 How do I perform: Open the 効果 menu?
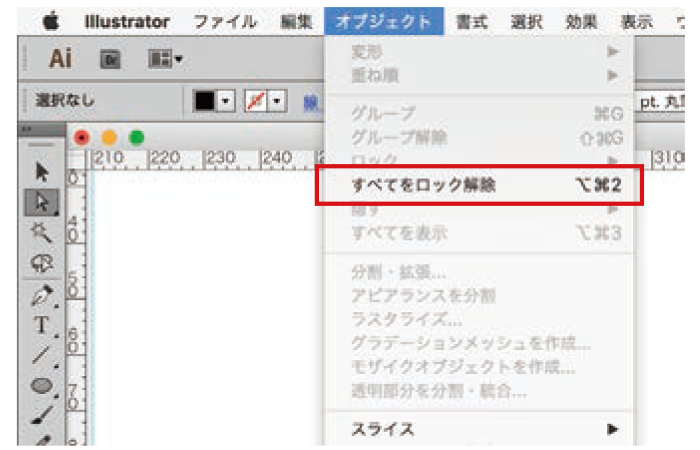581,21
